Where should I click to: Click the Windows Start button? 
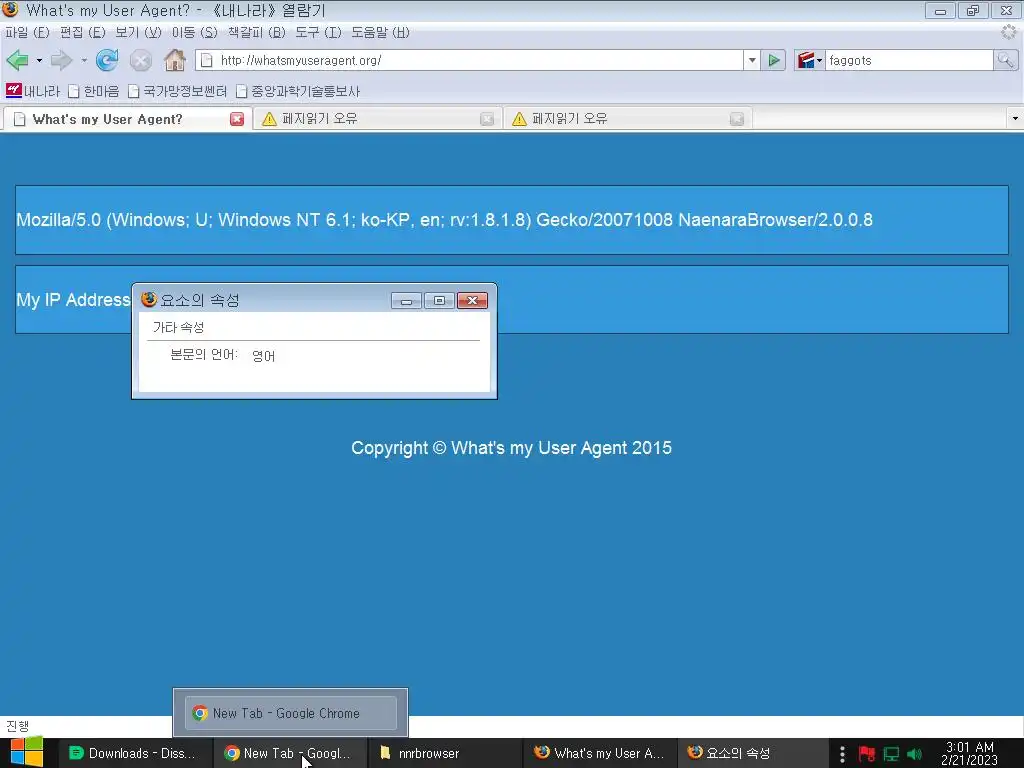[x=27, y=753]
